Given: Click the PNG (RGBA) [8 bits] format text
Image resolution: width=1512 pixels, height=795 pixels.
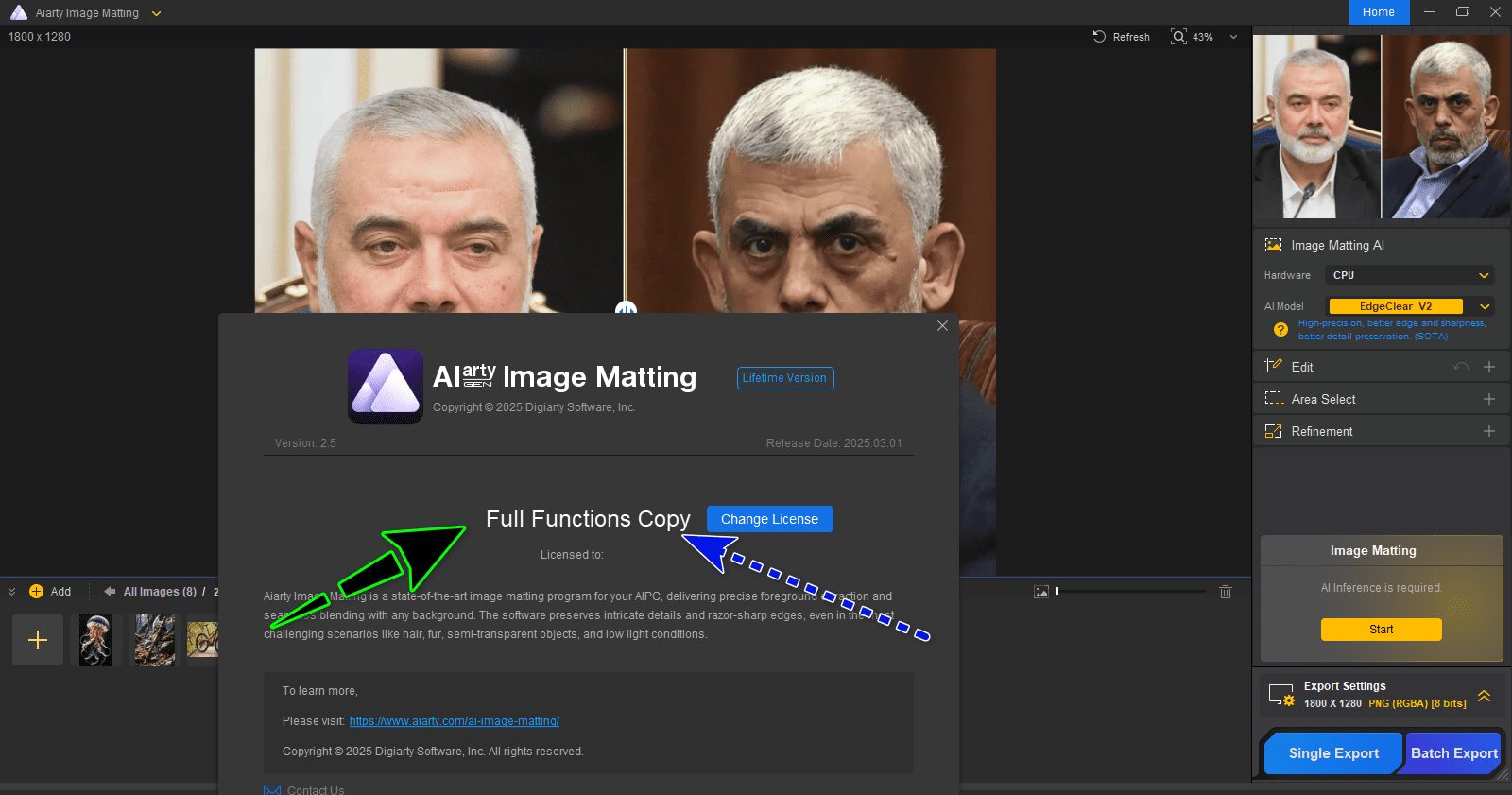Looking at the screenshot, I should [x=1417, y=703].
